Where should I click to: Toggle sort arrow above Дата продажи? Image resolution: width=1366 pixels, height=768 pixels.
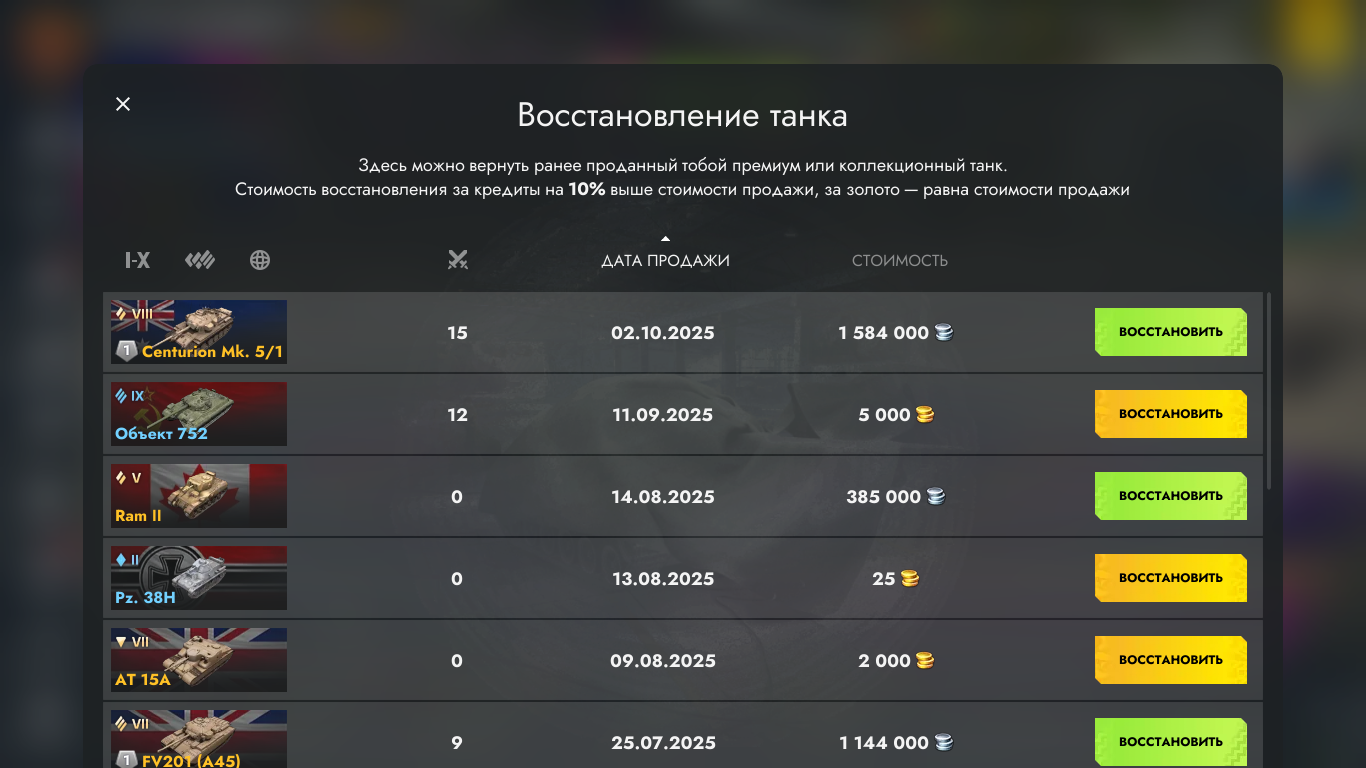[x=665, y=238]
